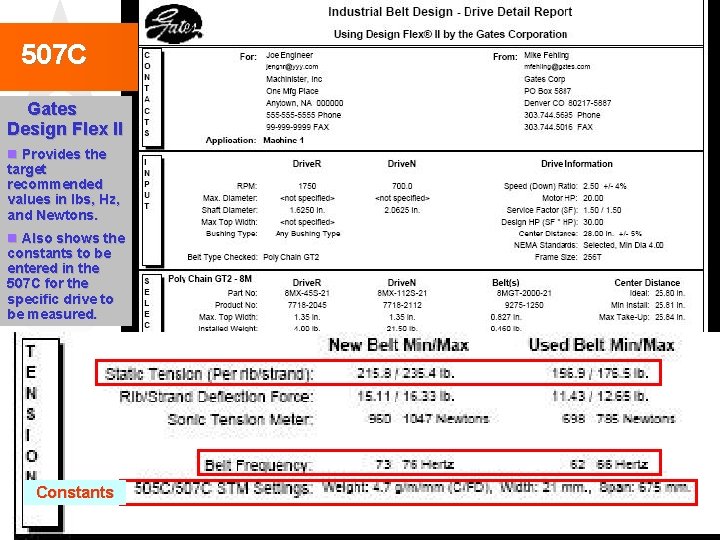720x540 pixels.
Task: Select the company "Machinister, Inc"
Action: (294, 79)
